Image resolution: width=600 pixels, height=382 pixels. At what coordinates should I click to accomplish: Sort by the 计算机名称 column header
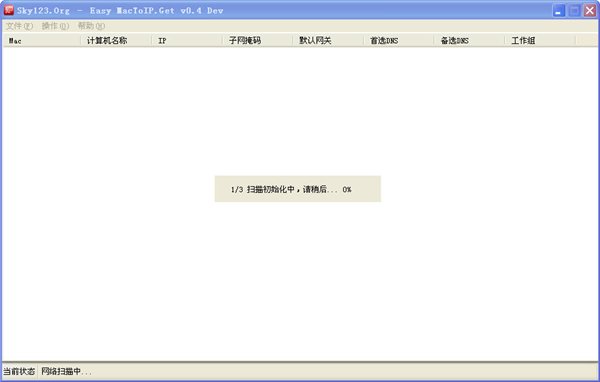coord(116,41)
